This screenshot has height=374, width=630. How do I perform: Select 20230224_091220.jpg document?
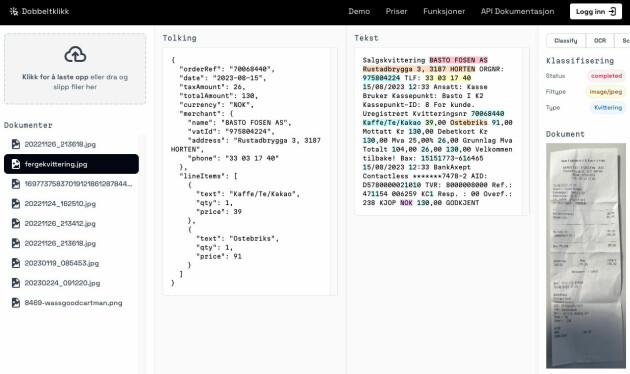(72, 283)
